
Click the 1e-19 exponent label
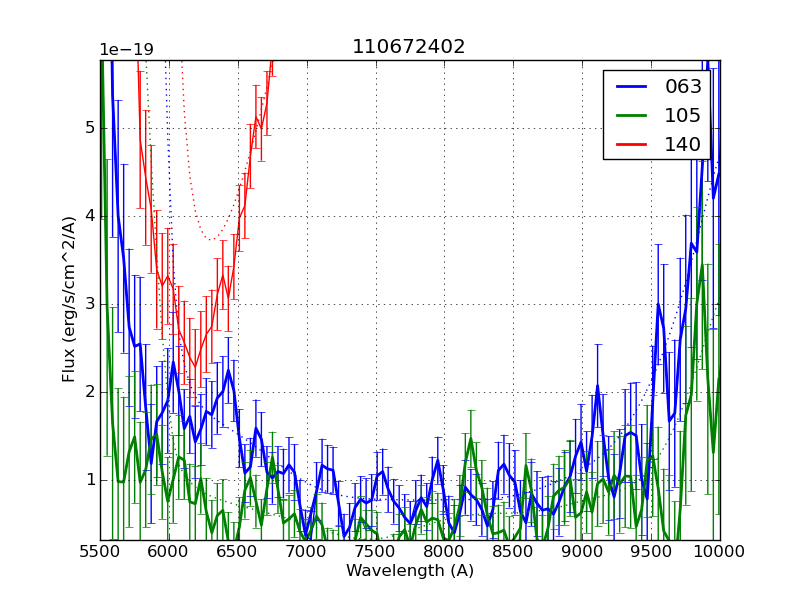[126, 50]
